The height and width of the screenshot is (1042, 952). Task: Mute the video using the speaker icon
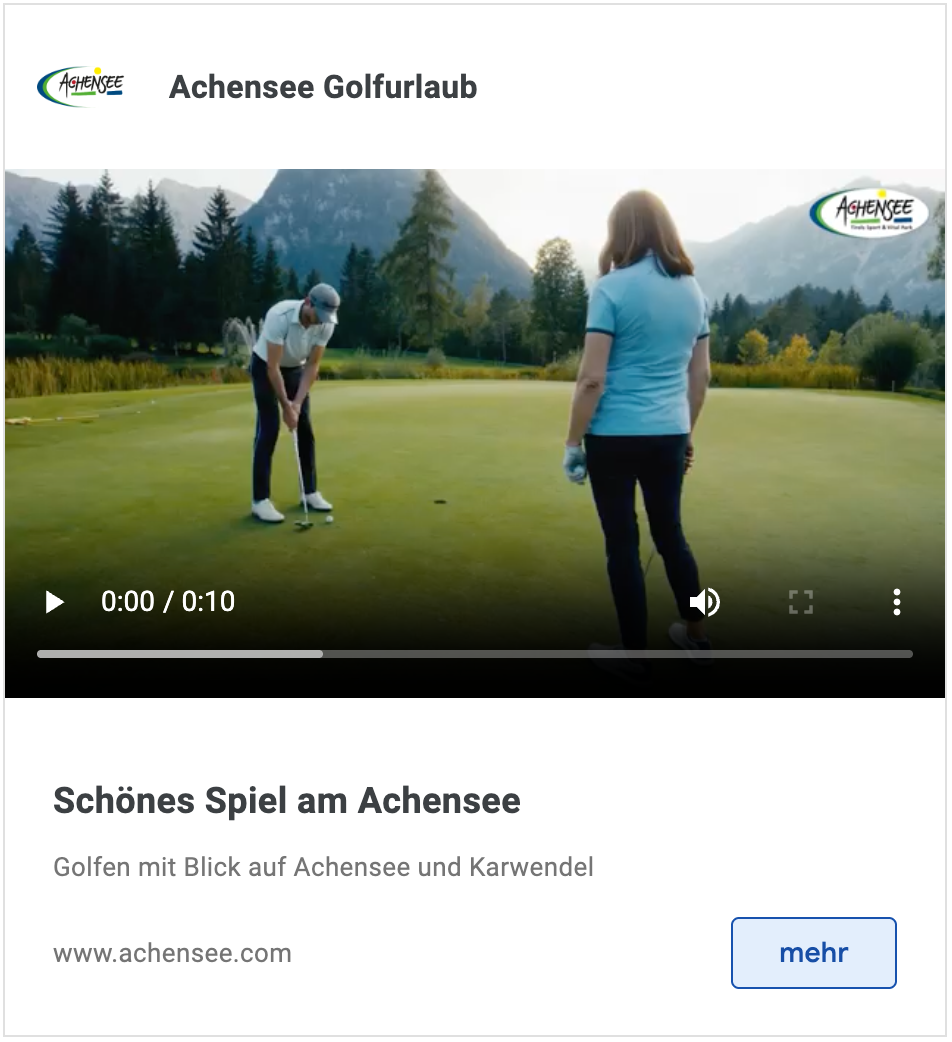tap(705, 602)
